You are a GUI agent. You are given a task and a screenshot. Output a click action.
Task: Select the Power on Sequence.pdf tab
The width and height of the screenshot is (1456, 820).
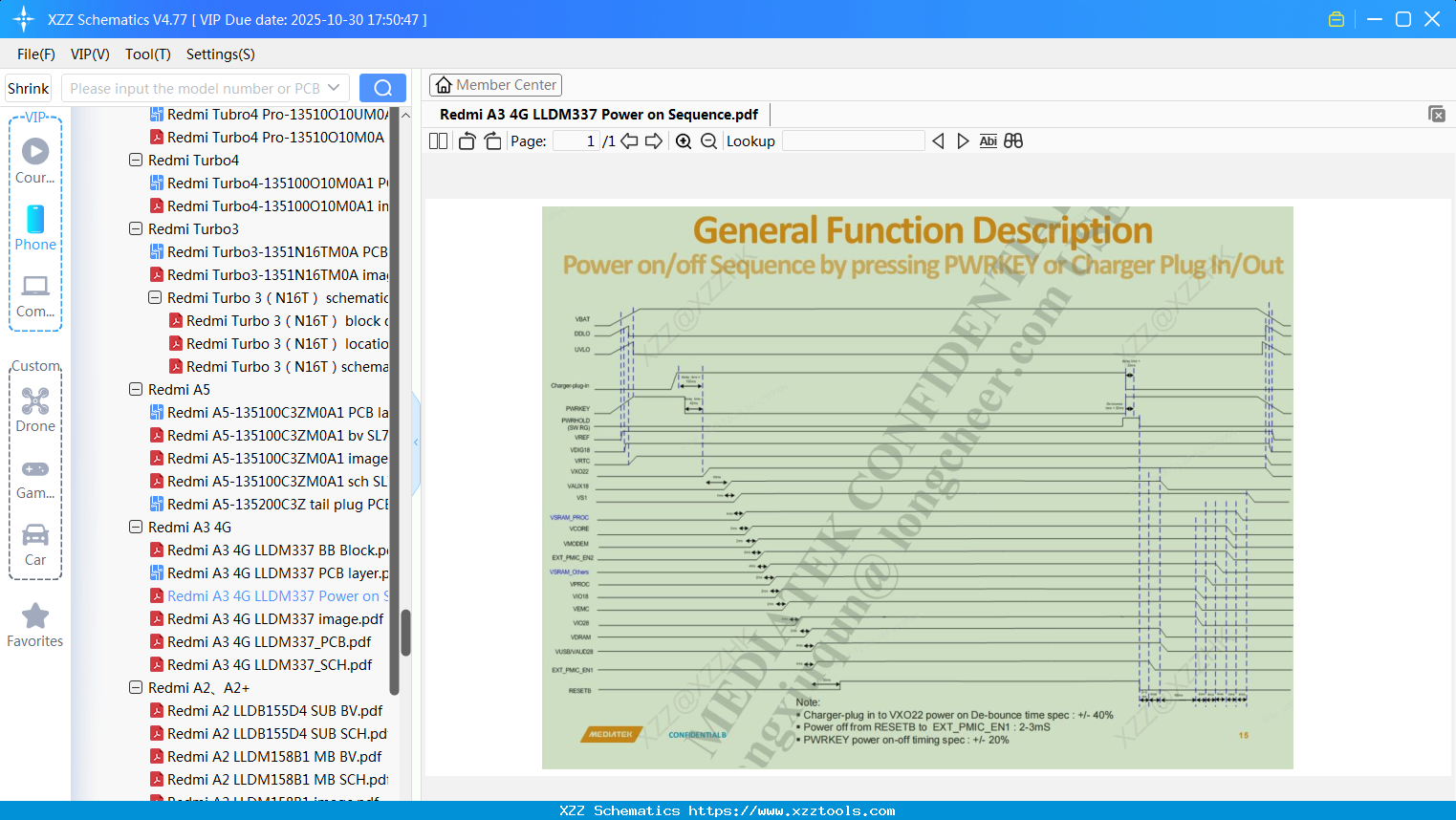tap(598, 115)
